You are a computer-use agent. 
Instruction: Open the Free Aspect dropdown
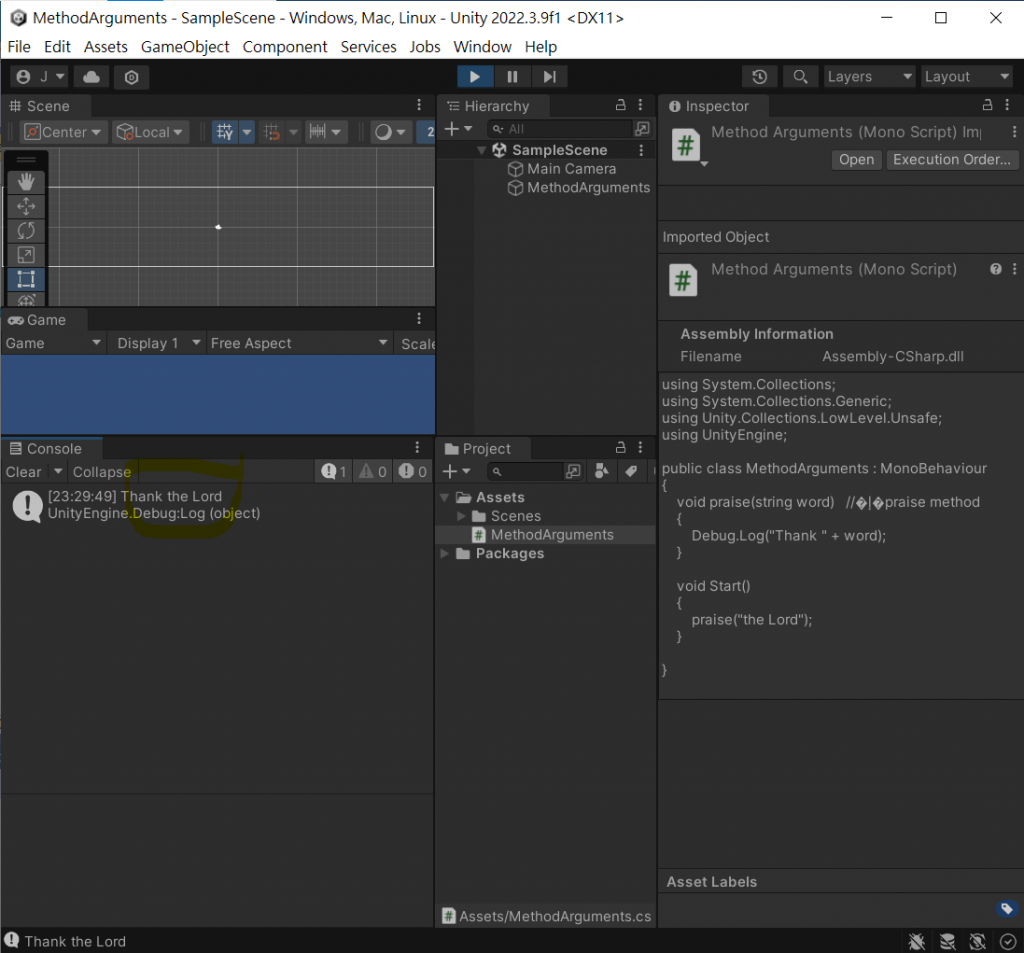coord(299,343)
